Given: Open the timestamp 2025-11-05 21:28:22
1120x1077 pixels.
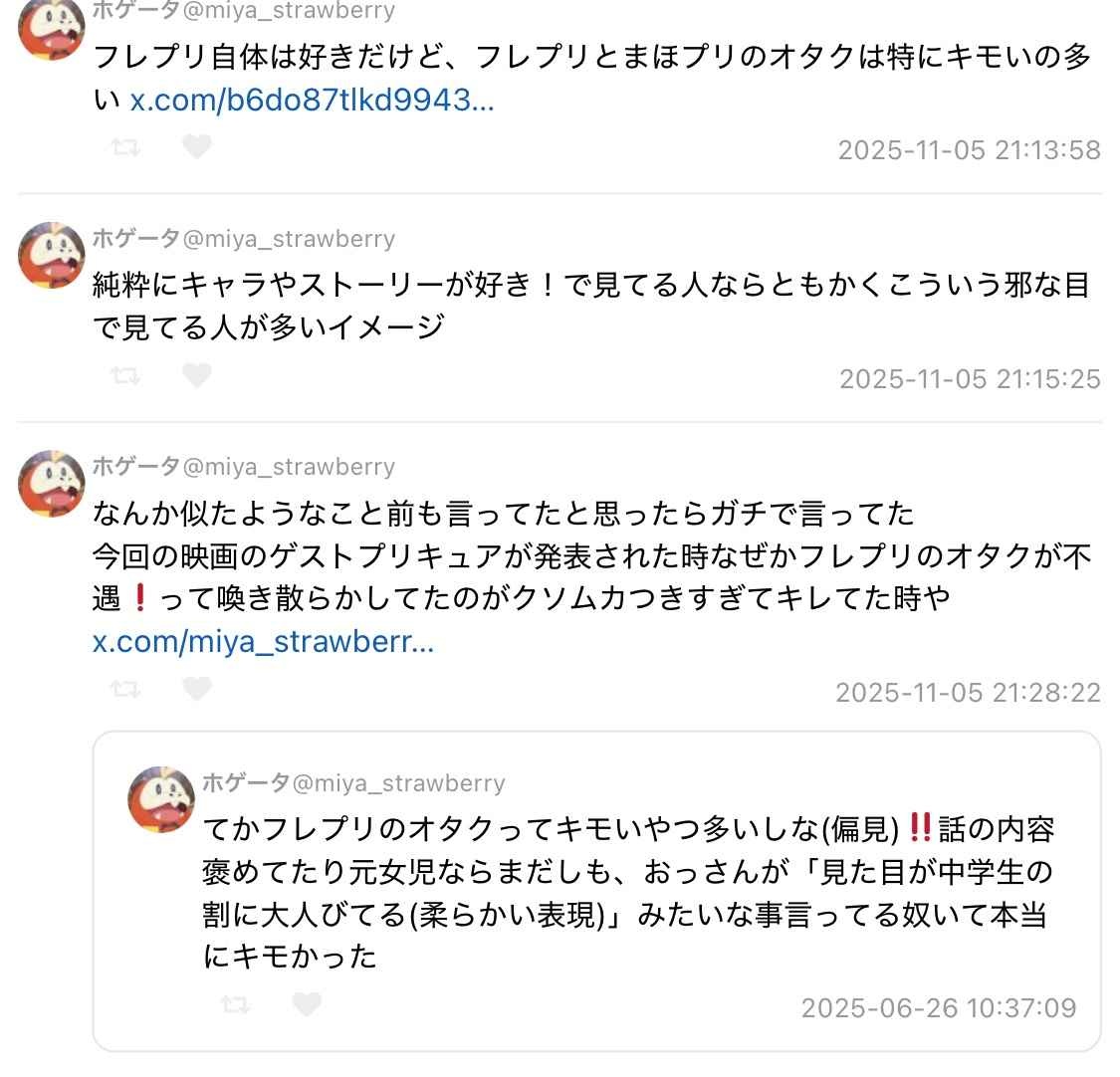Looking at the screenshot, I should (968, 692).
